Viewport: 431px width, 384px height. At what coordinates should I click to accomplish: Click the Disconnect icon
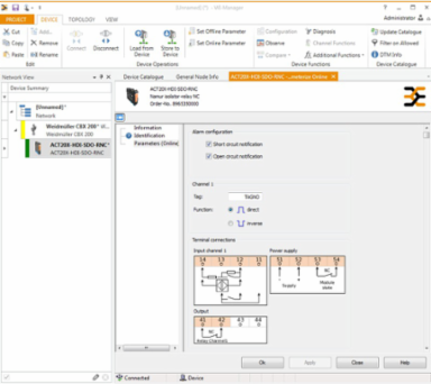pyautogui.click(x=106, y=37)
